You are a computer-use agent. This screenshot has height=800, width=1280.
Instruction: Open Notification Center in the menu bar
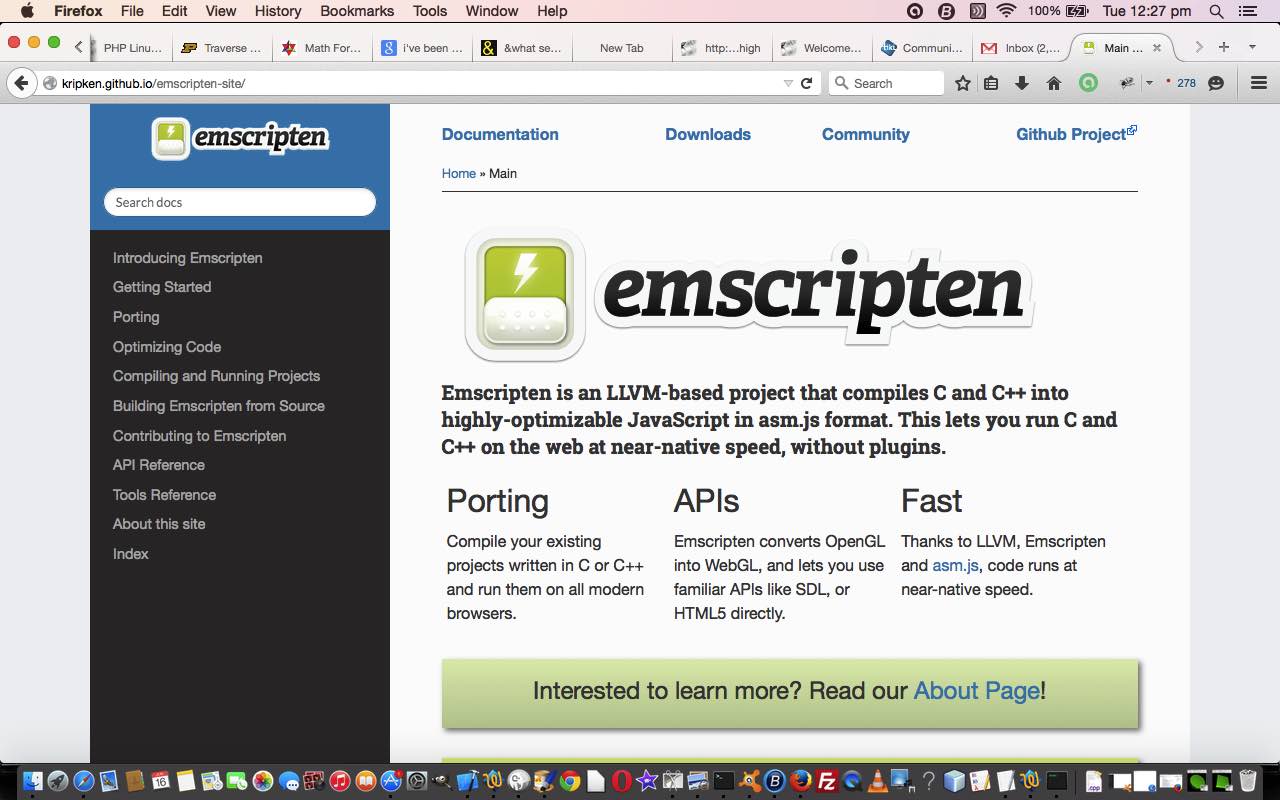1247,11
